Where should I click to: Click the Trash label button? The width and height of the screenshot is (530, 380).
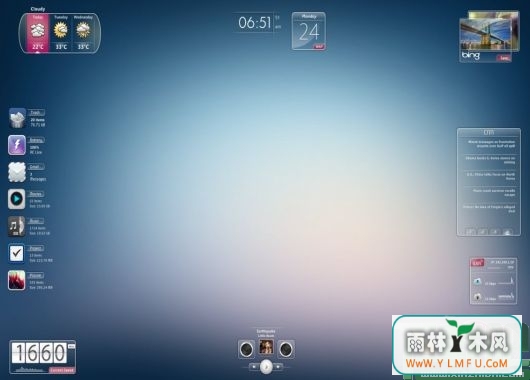(37, 113)
